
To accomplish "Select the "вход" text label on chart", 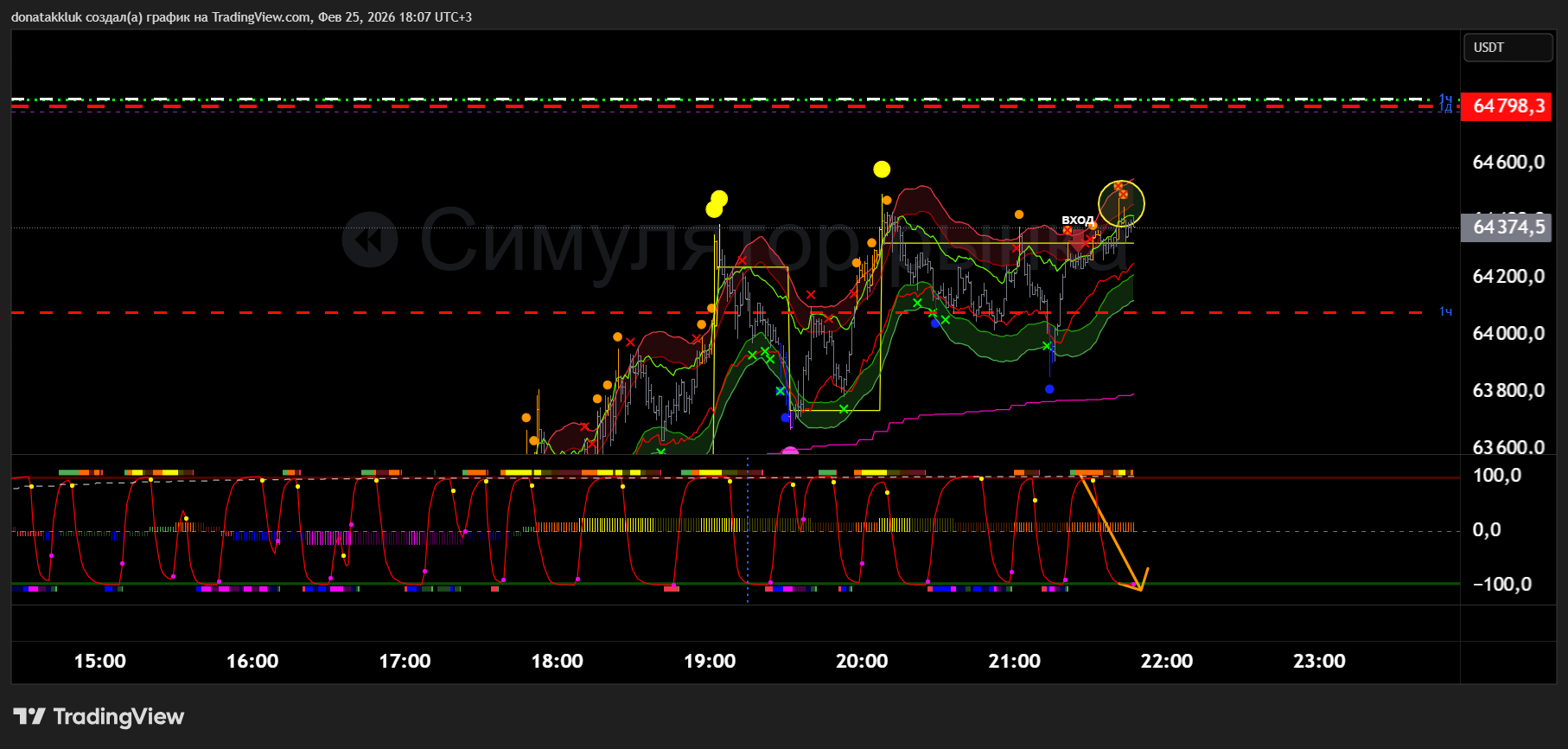I will click(x=1077, y=220).
